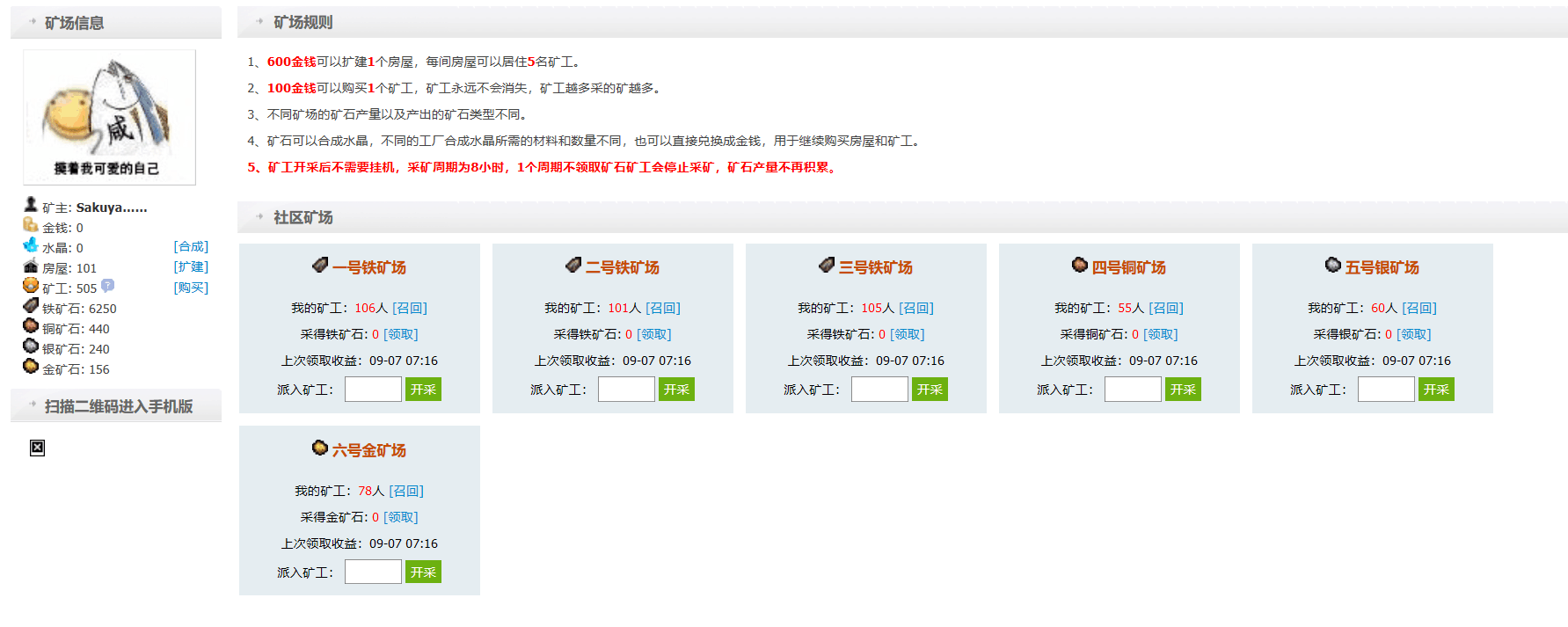
Task: Recall miners from 三号铁矿场
Action: pyautogui.click(x=916, y=308)
